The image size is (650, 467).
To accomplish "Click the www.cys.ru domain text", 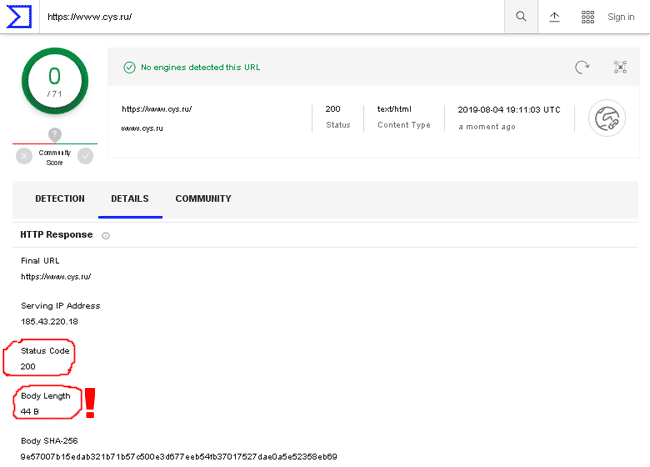I will coord(142,128).
